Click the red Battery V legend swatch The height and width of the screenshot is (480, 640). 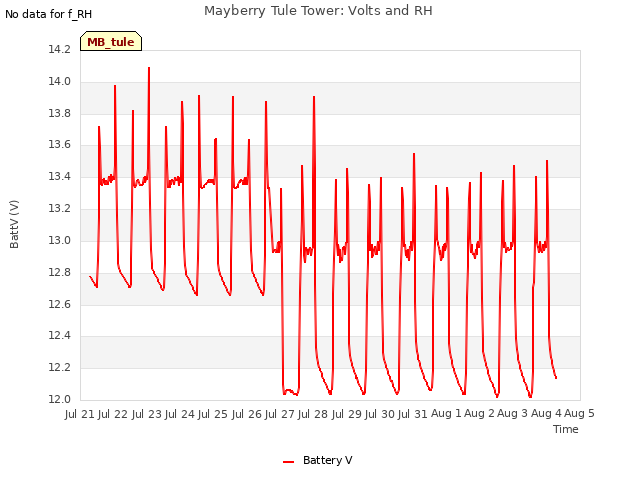[289, 462]
